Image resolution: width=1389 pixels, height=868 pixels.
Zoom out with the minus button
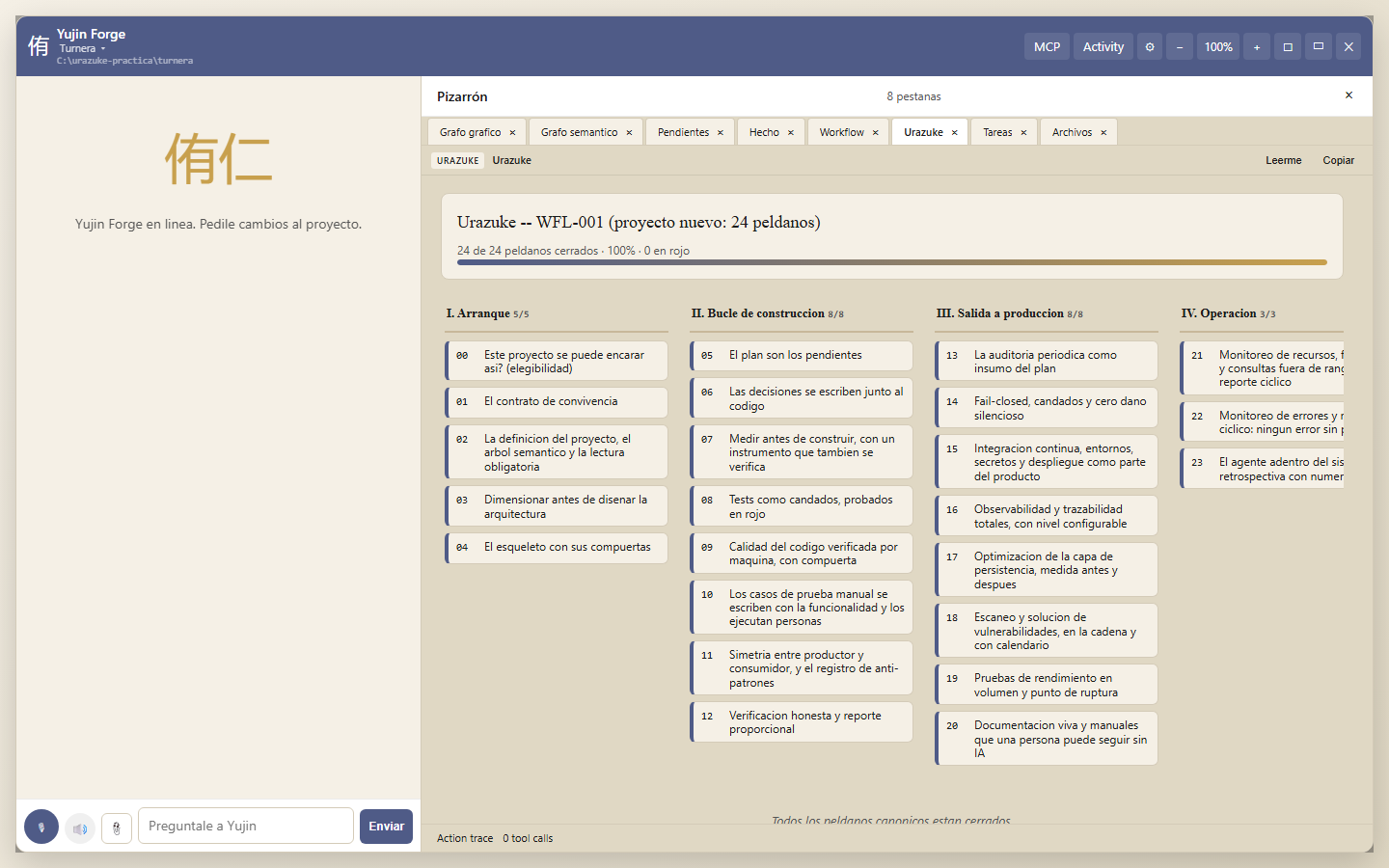1180,46
